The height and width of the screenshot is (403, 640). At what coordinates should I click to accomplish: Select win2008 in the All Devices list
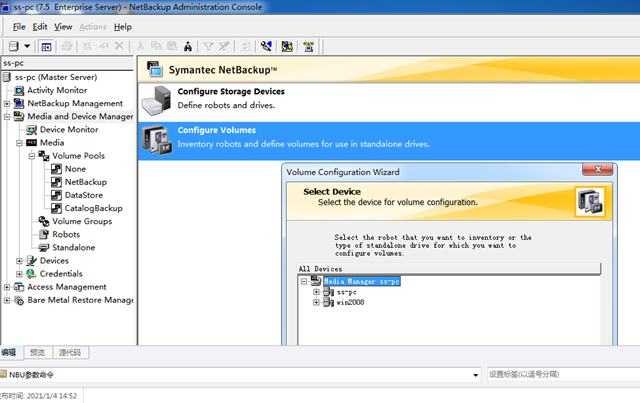350,303
